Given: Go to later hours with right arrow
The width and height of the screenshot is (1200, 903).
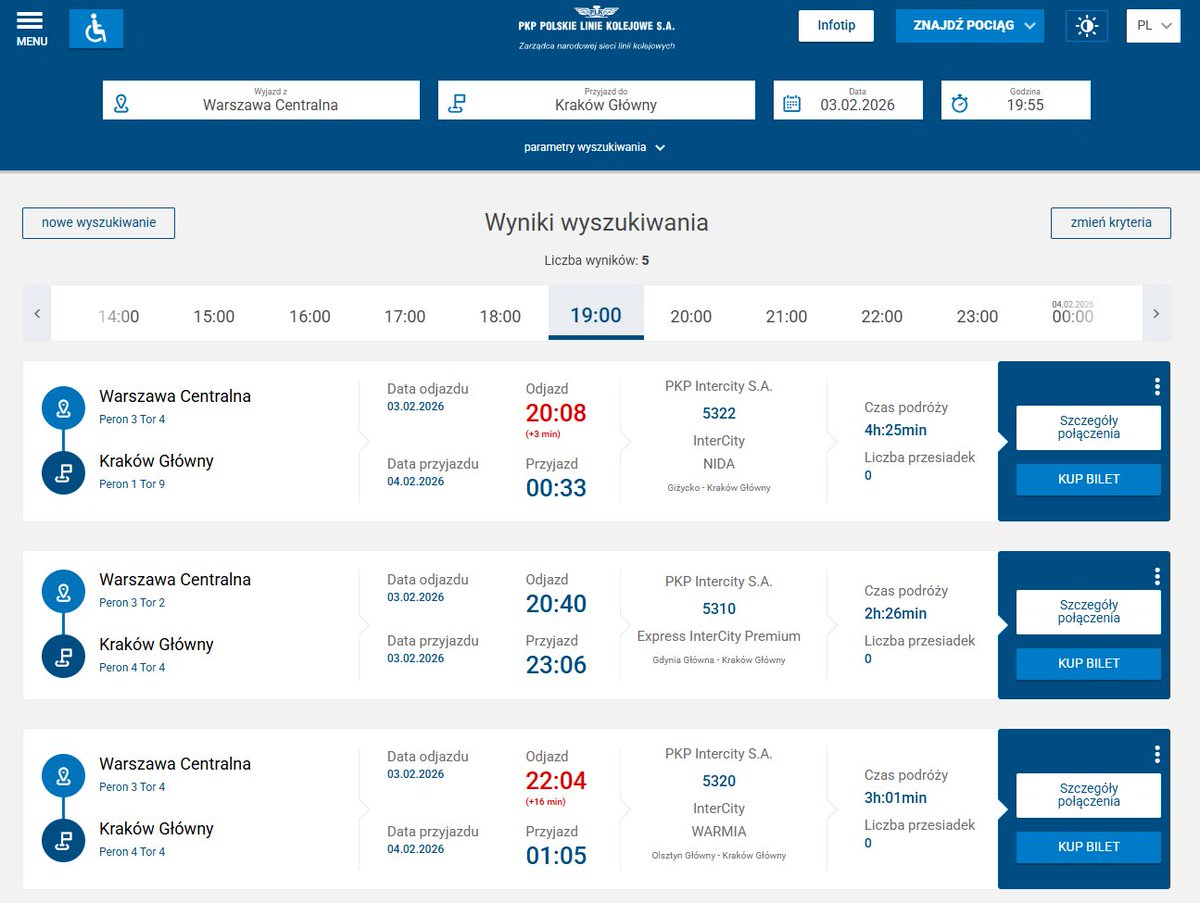Looking at the screenshot, I should point(1156,313).
